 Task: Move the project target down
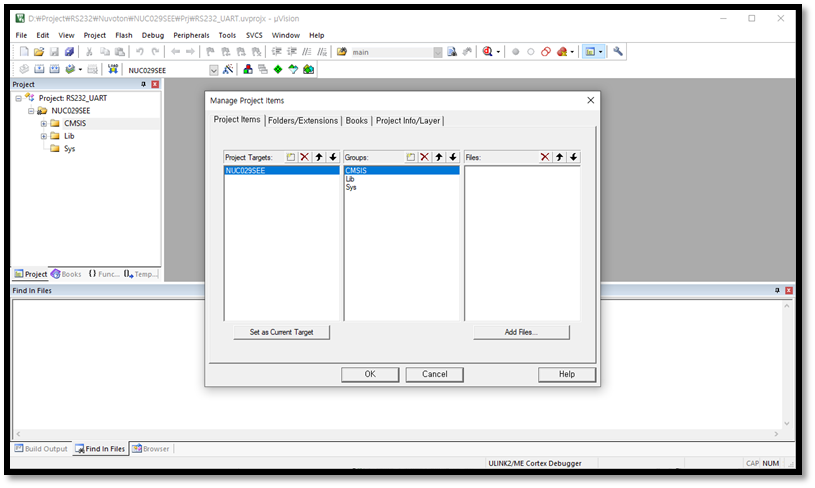point(333,157)
